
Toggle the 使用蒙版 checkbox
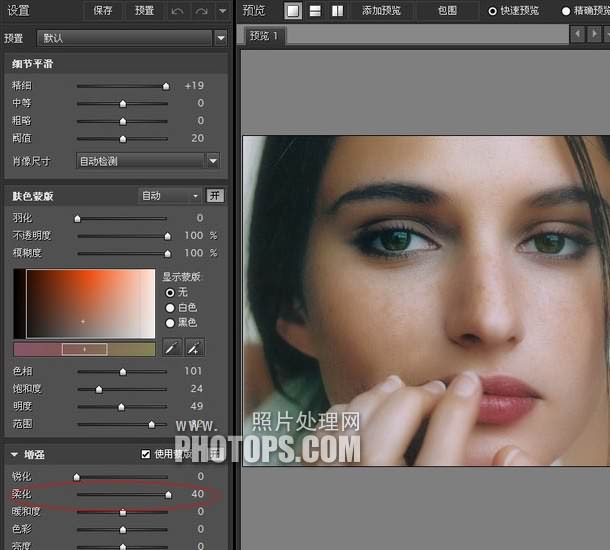(146, 454)
